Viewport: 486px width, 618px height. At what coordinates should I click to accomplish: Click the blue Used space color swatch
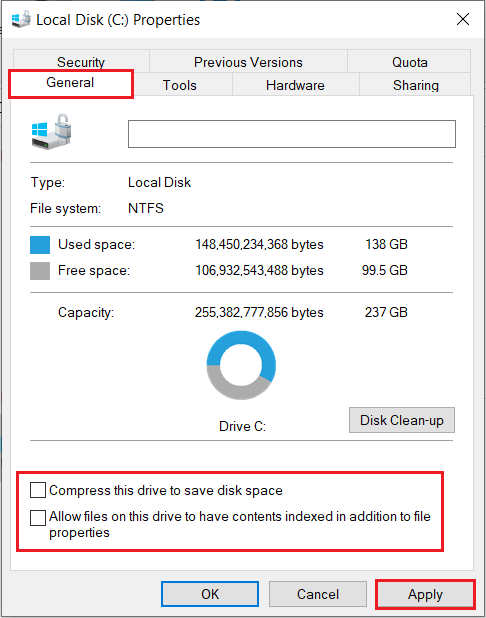click(40, 245)
